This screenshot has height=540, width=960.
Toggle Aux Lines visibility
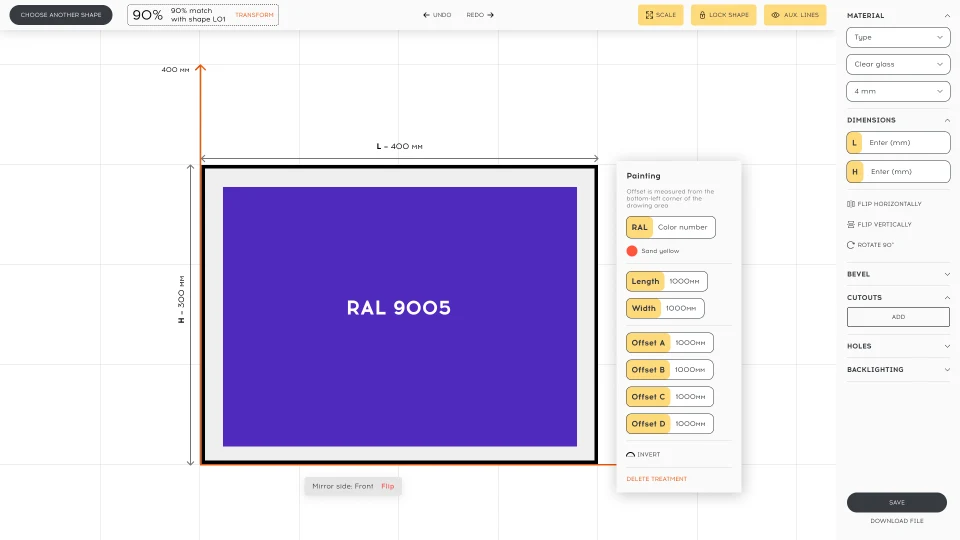point(795,15)
